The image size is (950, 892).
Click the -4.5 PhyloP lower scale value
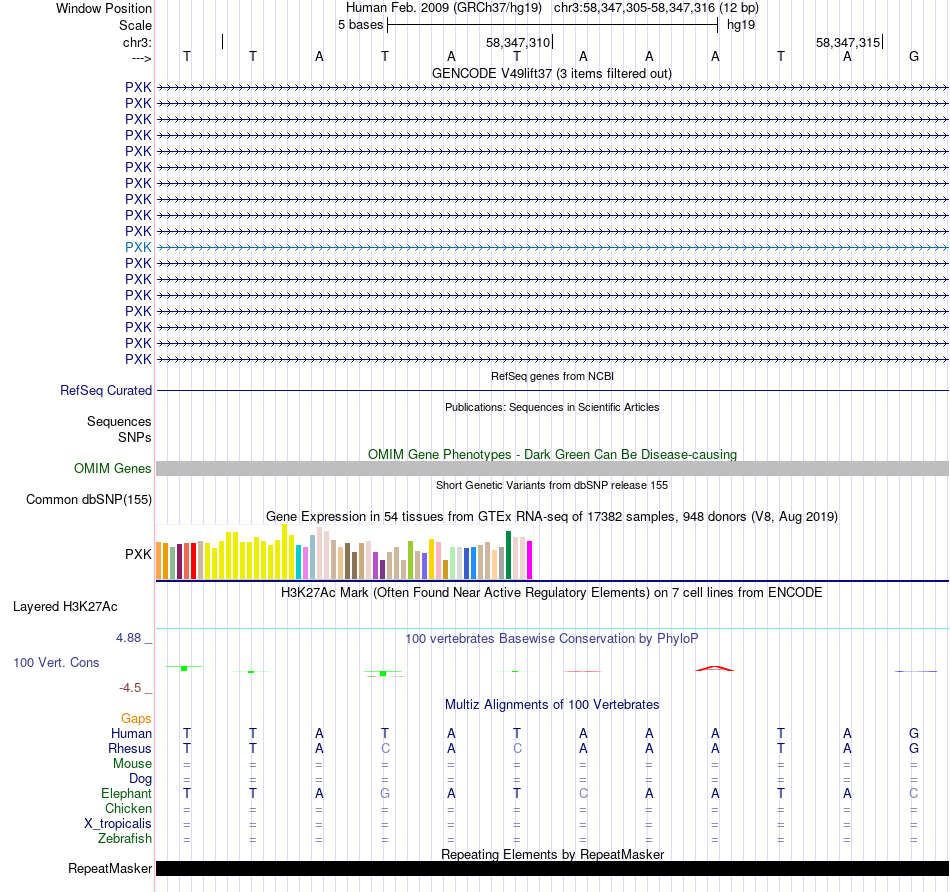coord(130,688)
